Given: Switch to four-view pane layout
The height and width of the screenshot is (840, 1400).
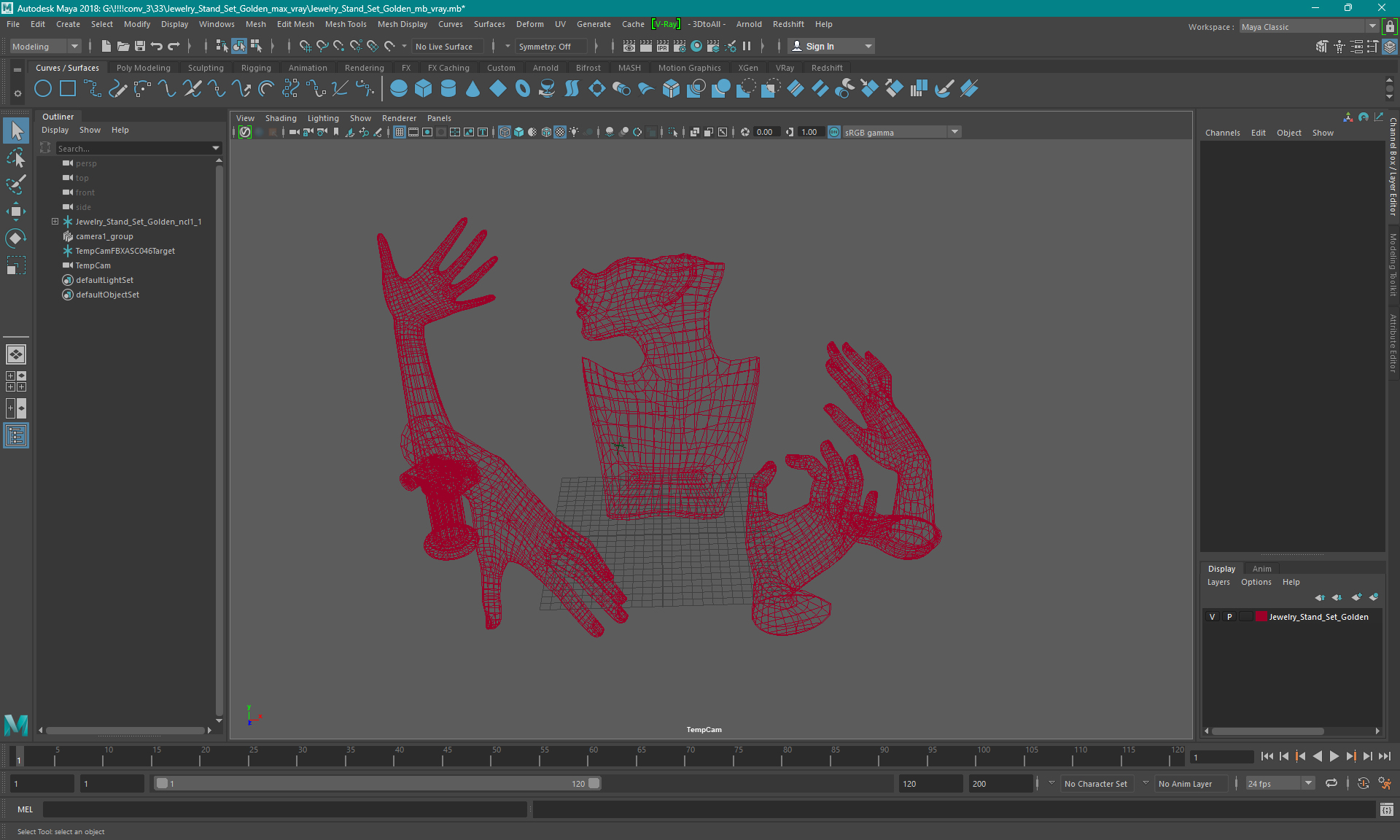Looking at the screenshot, I should [x=16, y=381].
